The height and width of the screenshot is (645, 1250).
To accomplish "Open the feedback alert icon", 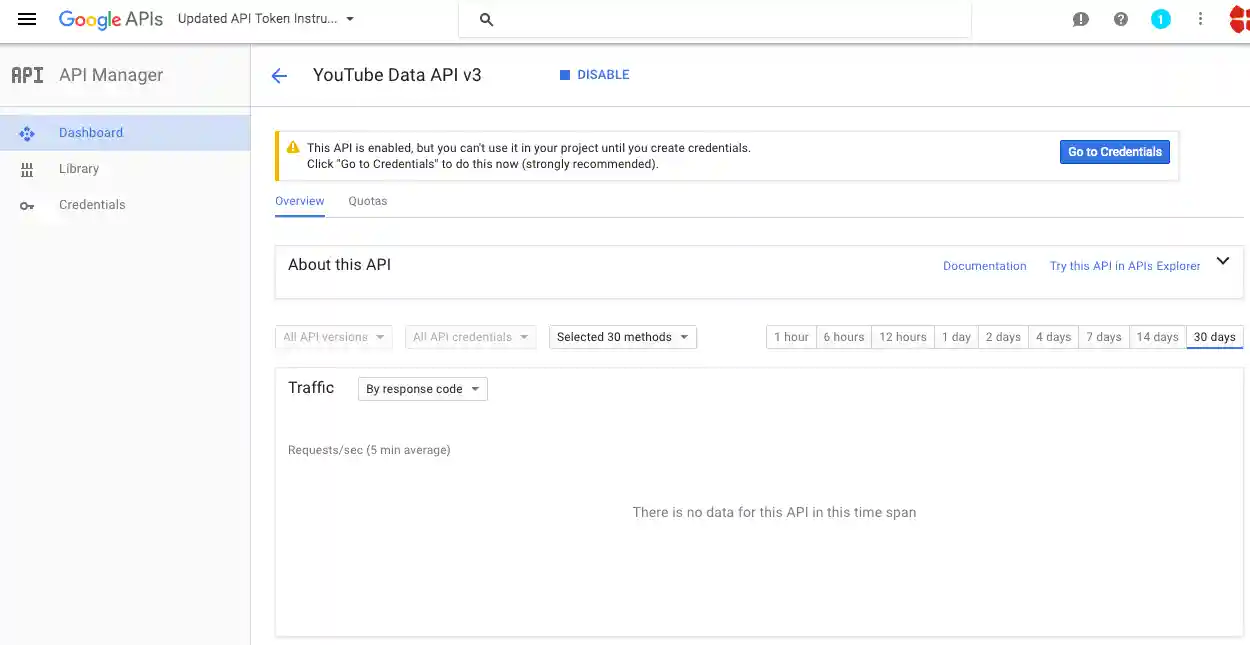I will [x=1080, y=19].
